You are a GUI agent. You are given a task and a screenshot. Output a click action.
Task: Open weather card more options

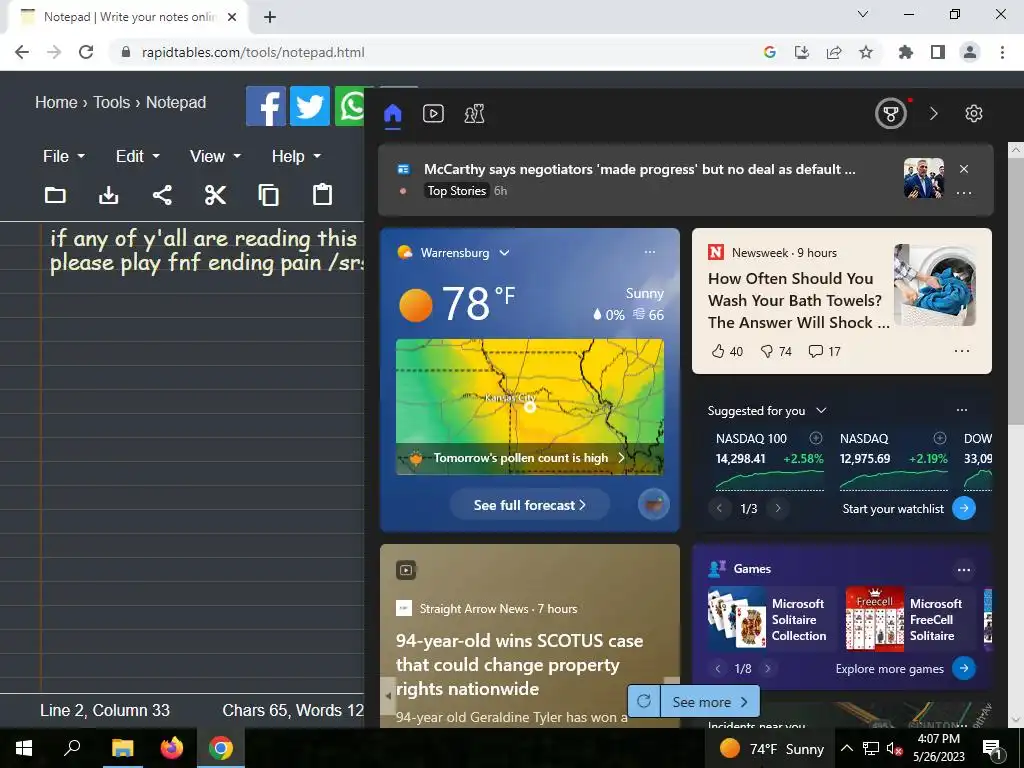650,252
